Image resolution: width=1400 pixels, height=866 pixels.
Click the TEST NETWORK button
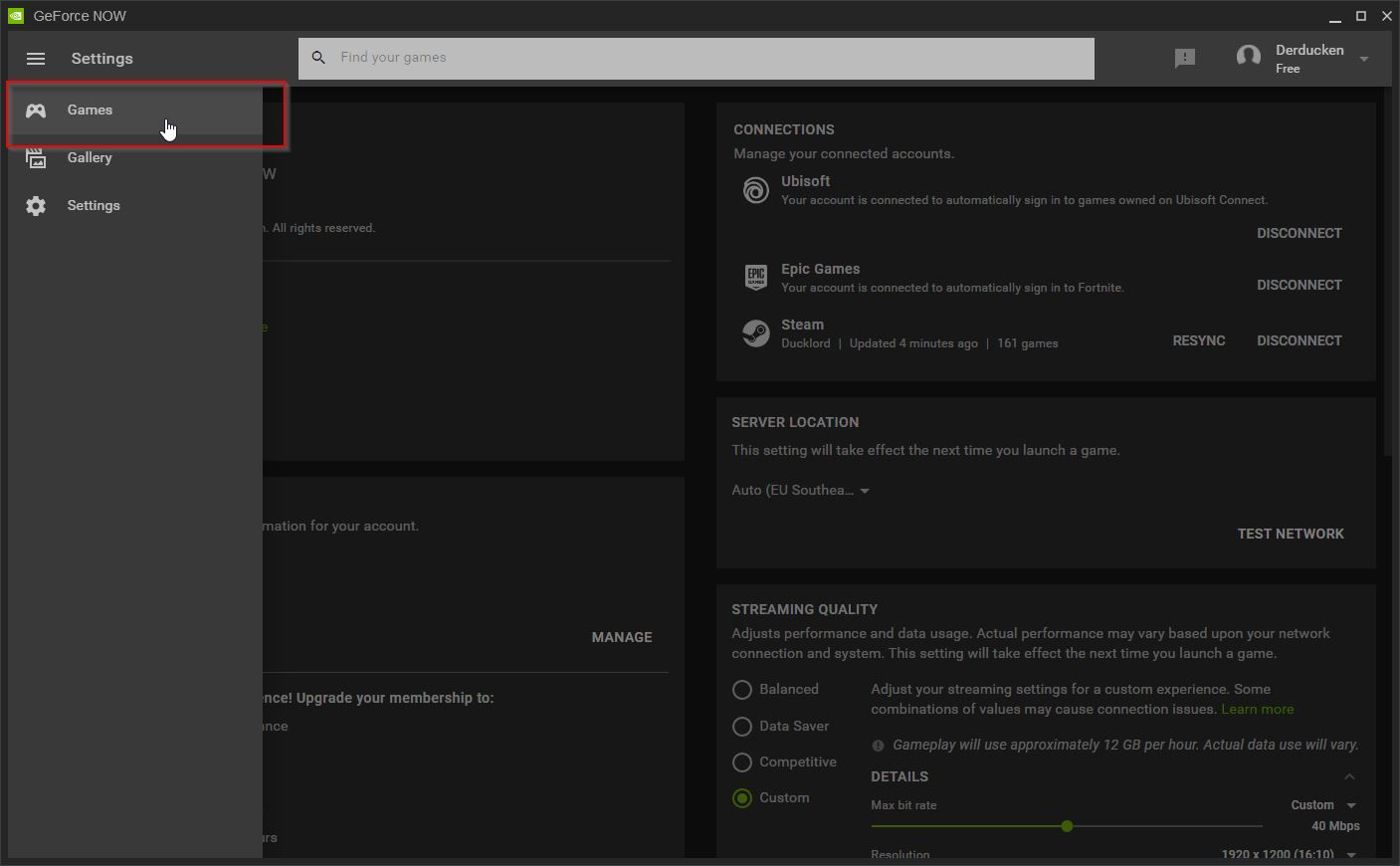tap(1291, 535)
